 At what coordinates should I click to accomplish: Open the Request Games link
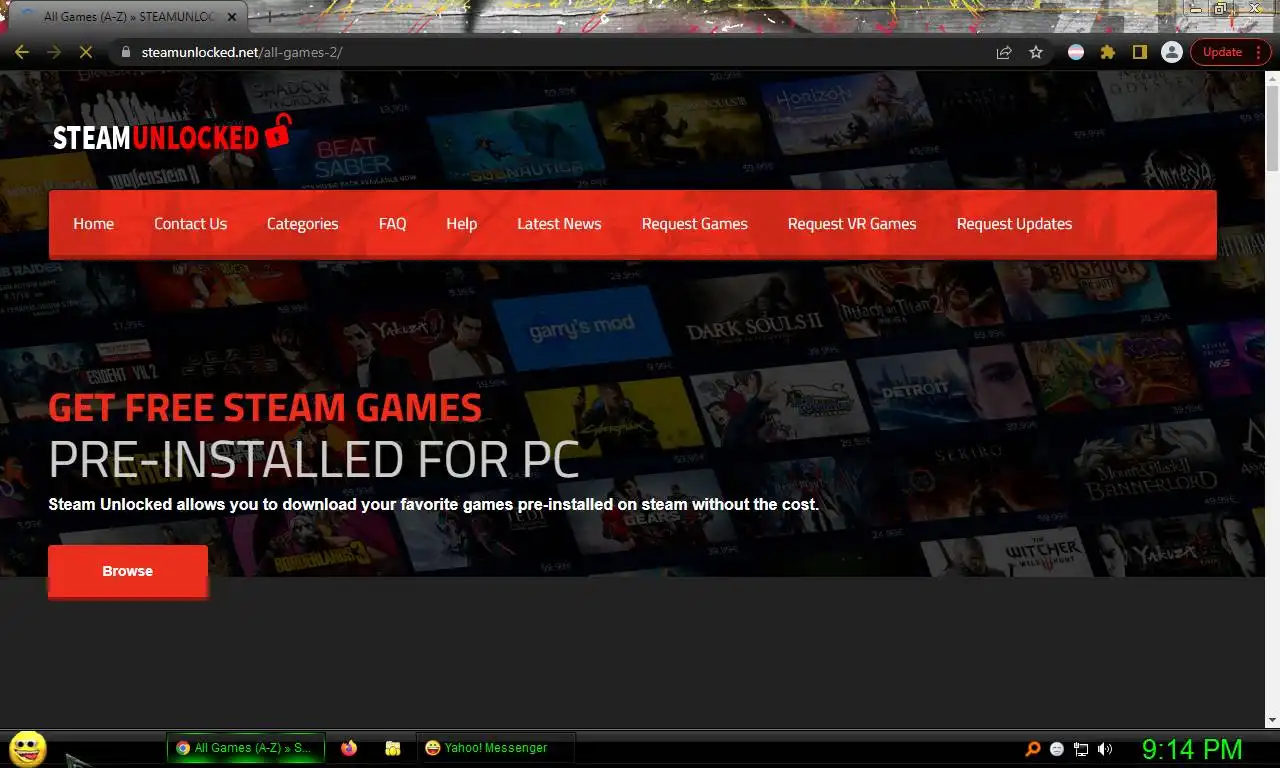point(694,224)
